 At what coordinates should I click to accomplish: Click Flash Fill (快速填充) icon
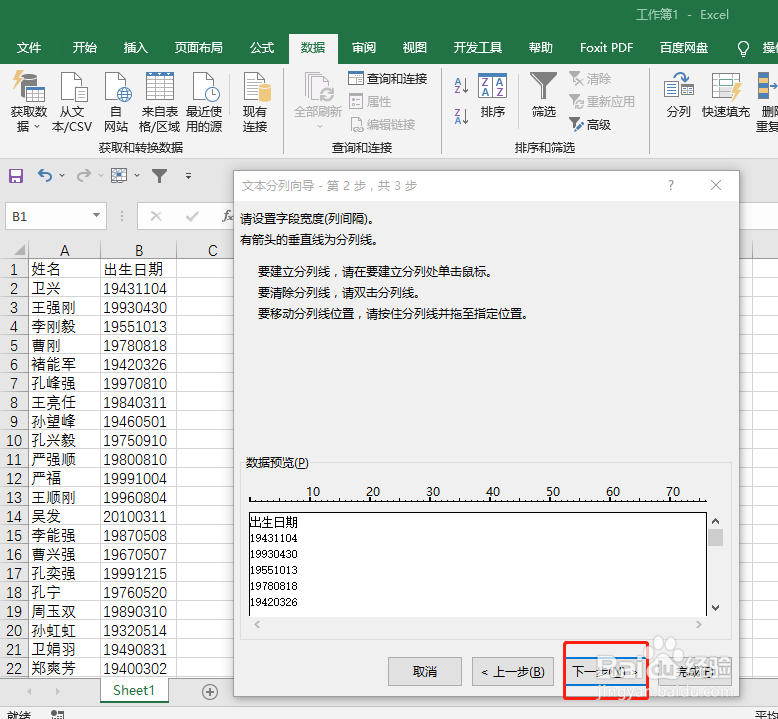725,87
